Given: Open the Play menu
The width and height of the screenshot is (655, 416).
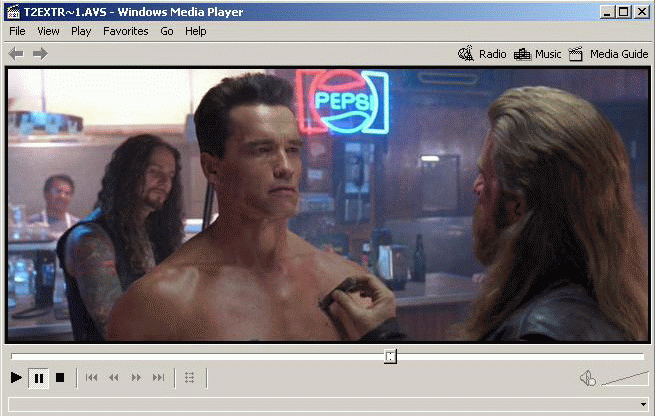Looking at the screenshot, I should pyautogui.click(x=81, y=31).
